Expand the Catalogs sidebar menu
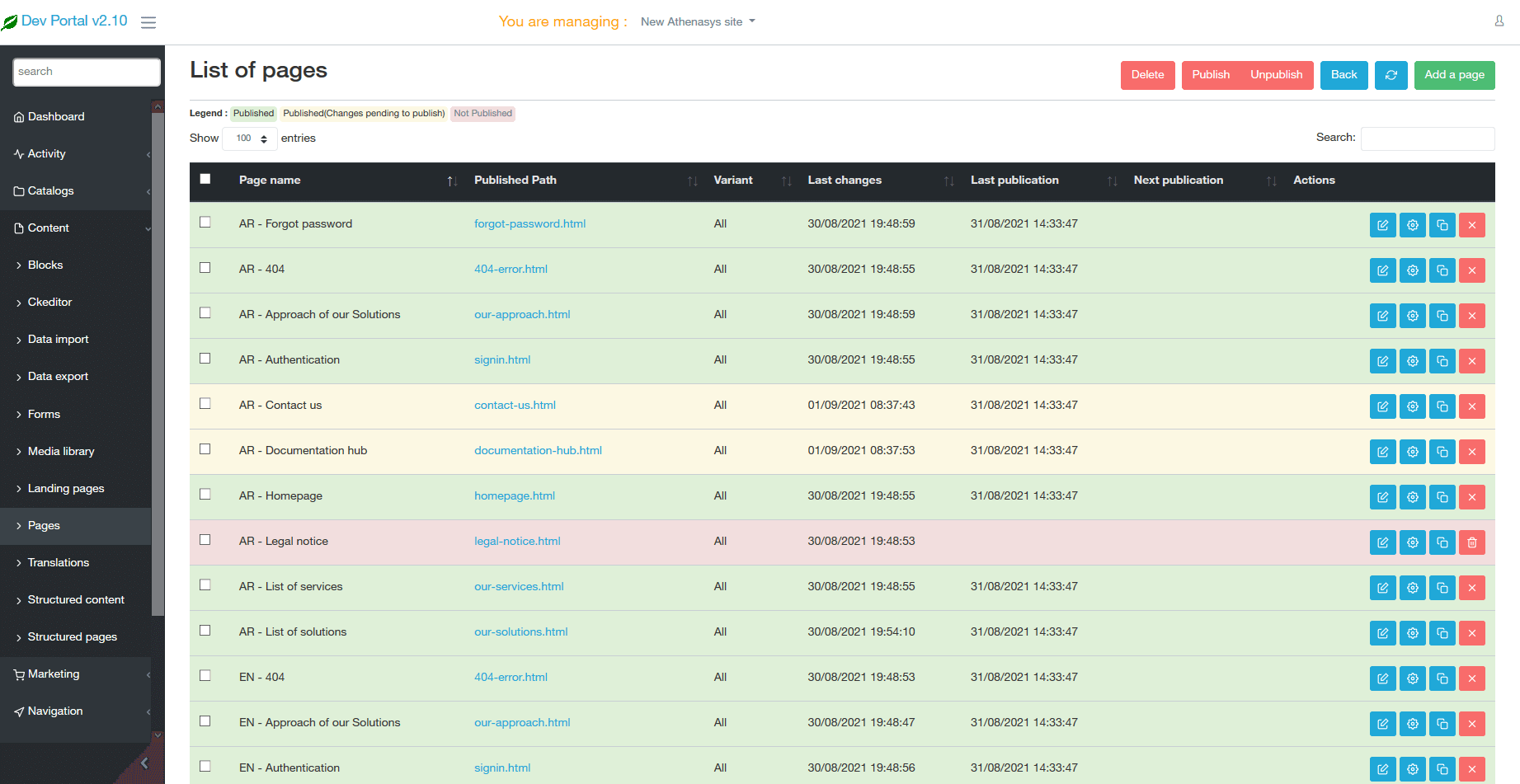 point(76,191)
